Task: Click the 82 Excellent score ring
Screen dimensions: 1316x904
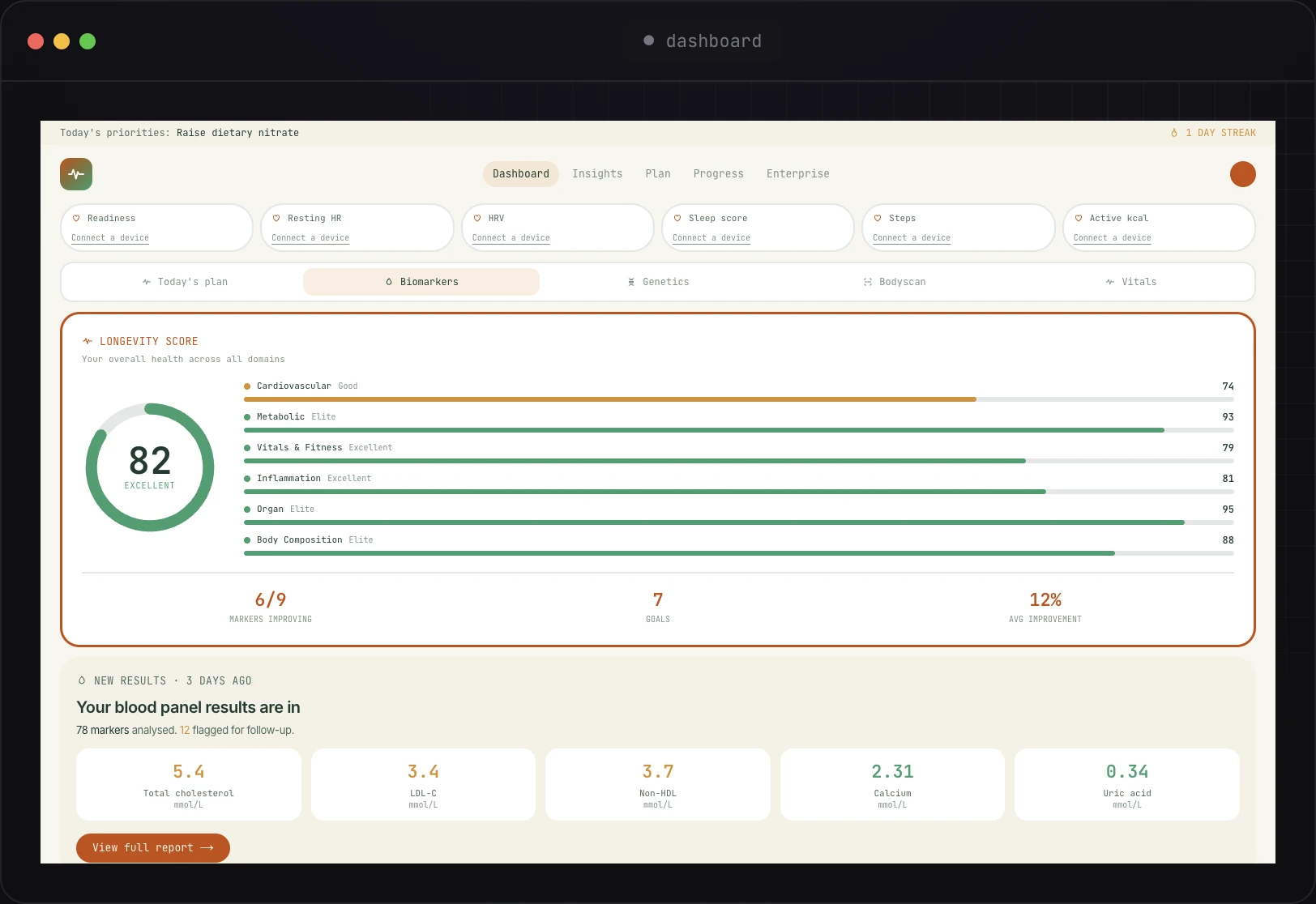Action: [x=150, y=467]
